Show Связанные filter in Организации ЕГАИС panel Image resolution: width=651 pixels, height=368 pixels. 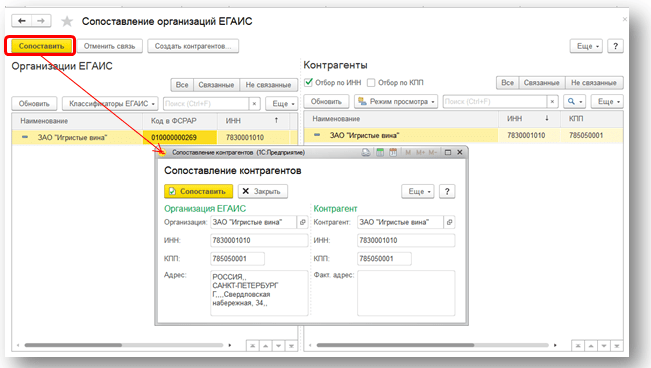(x=216, y=85)
